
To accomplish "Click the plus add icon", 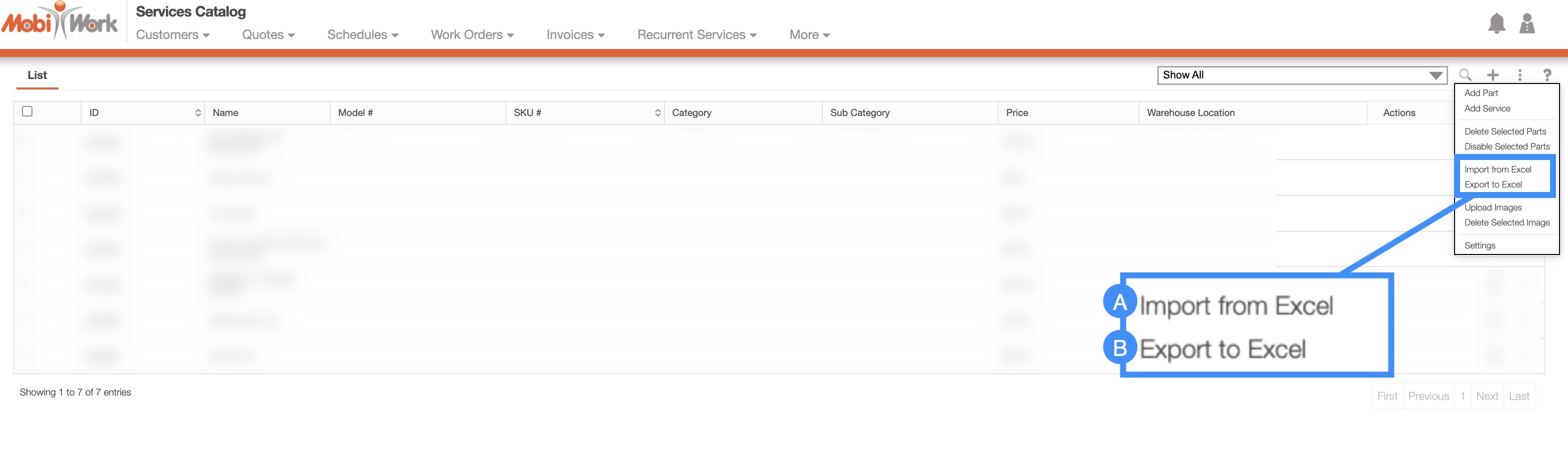I will pos(1493,75).
